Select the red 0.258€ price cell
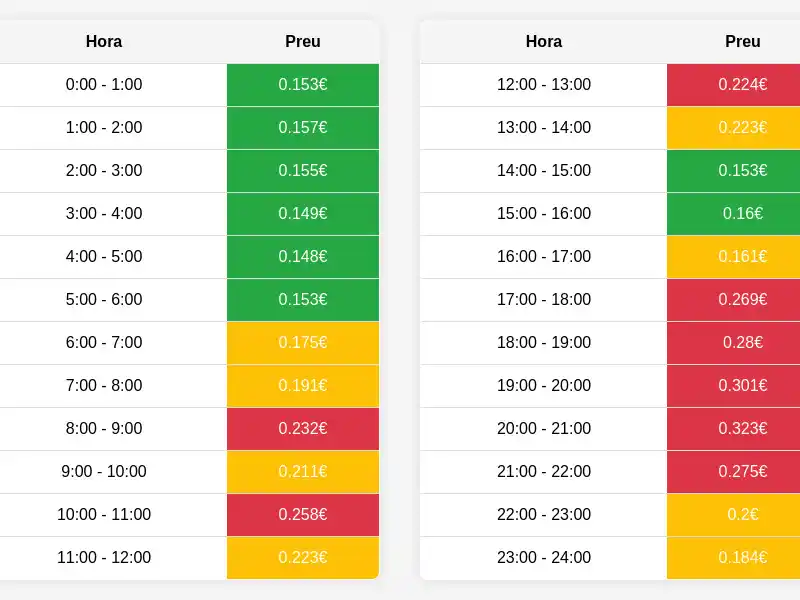 [x=303, y=514]
